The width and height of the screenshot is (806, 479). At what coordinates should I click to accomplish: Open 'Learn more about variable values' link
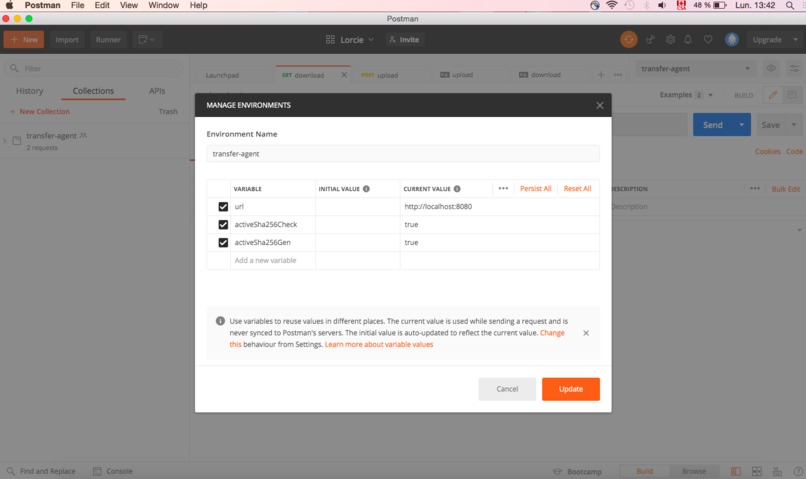click(379, 344)
